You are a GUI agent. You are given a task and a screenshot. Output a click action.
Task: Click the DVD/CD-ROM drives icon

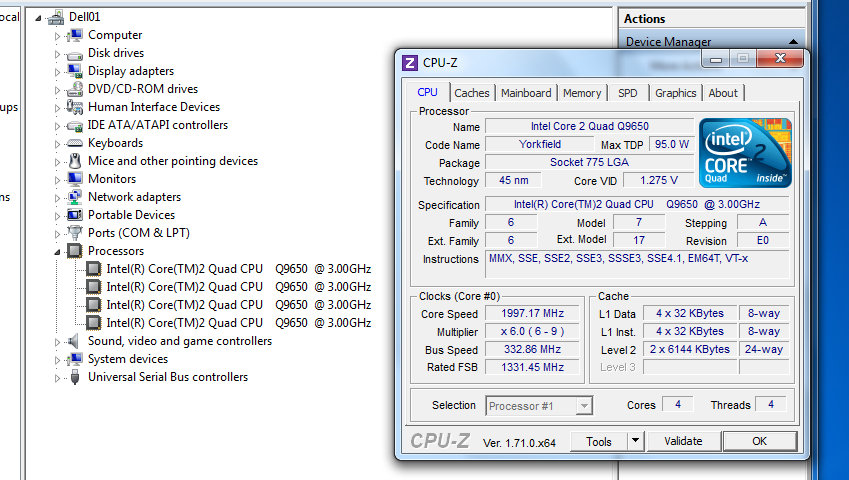pyautogui.click(x=74, y=89)
